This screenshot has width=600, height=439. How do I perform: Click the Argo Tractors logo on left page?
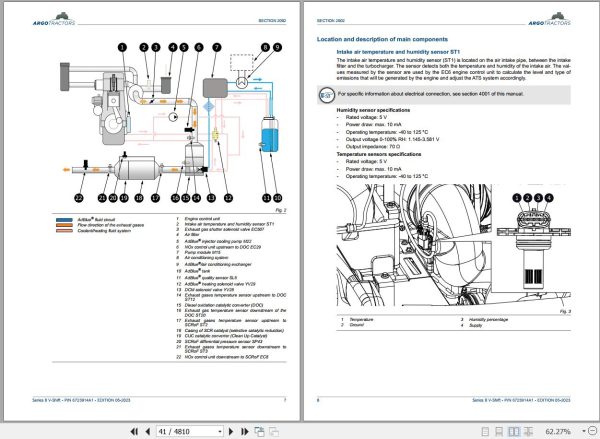(x=54, y=19)
